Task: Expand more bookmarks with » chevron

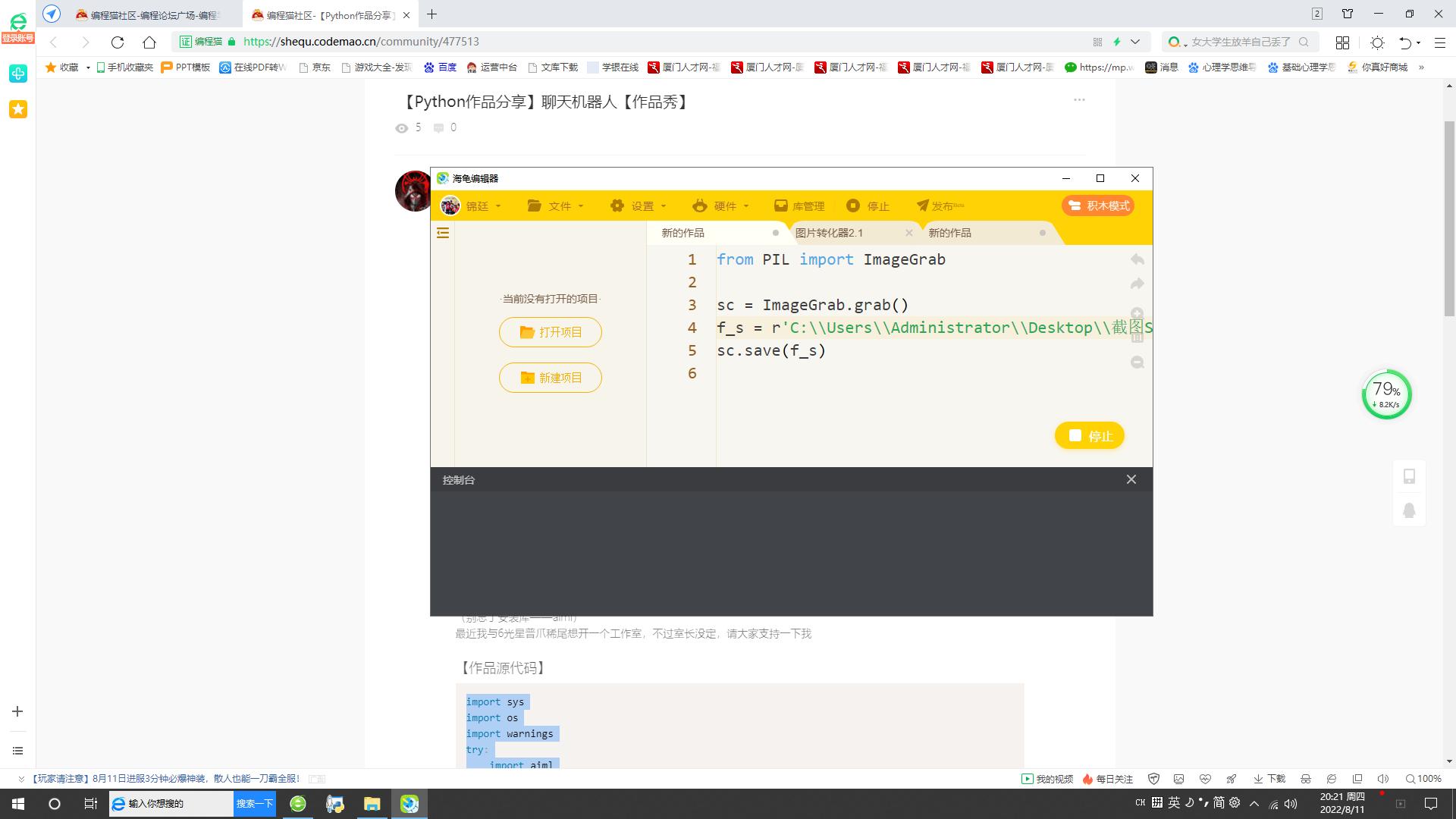Action: point(1421,67)
